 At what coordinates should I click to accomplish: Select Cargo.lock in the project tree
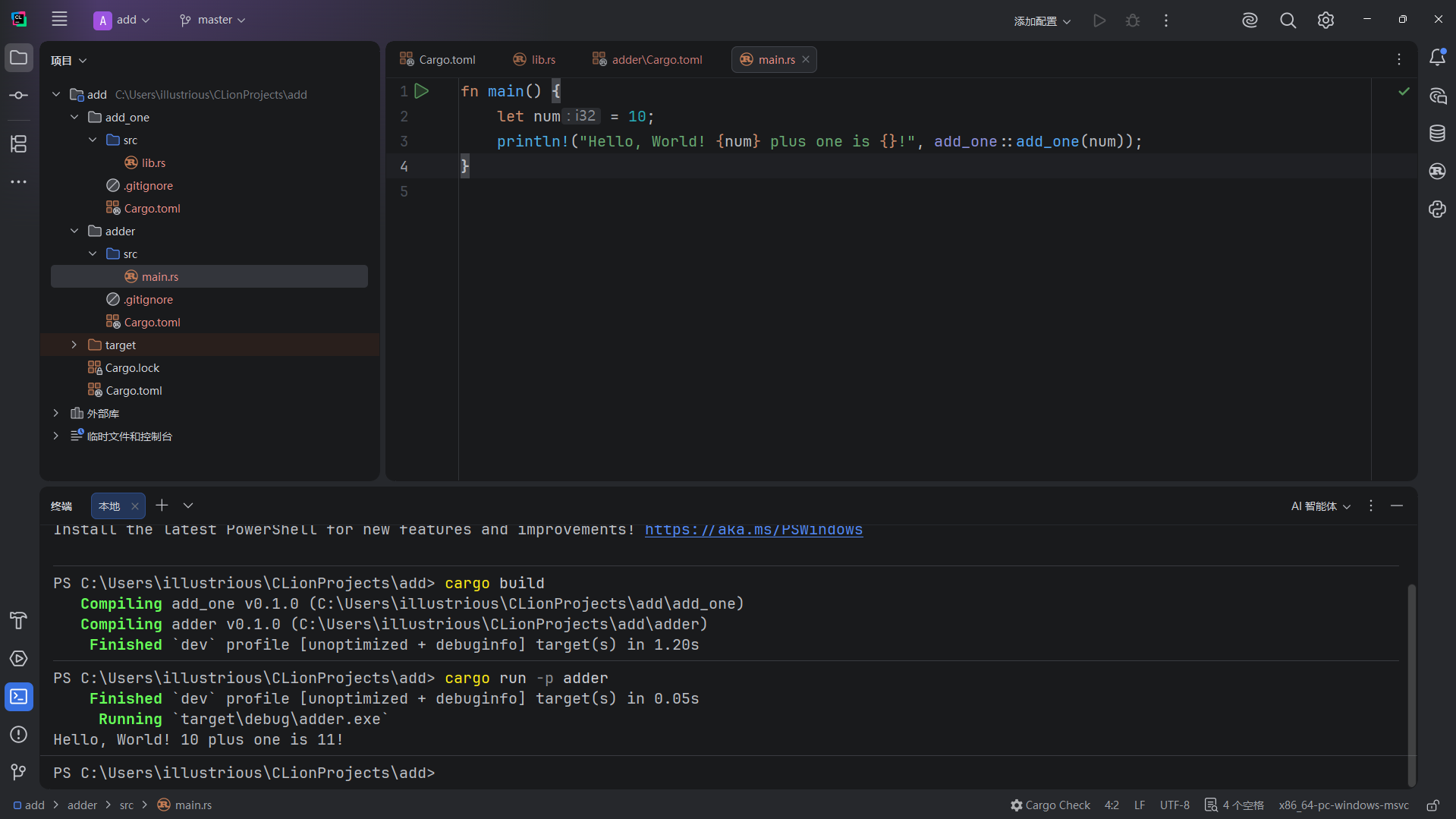click(x=132, y=367)
